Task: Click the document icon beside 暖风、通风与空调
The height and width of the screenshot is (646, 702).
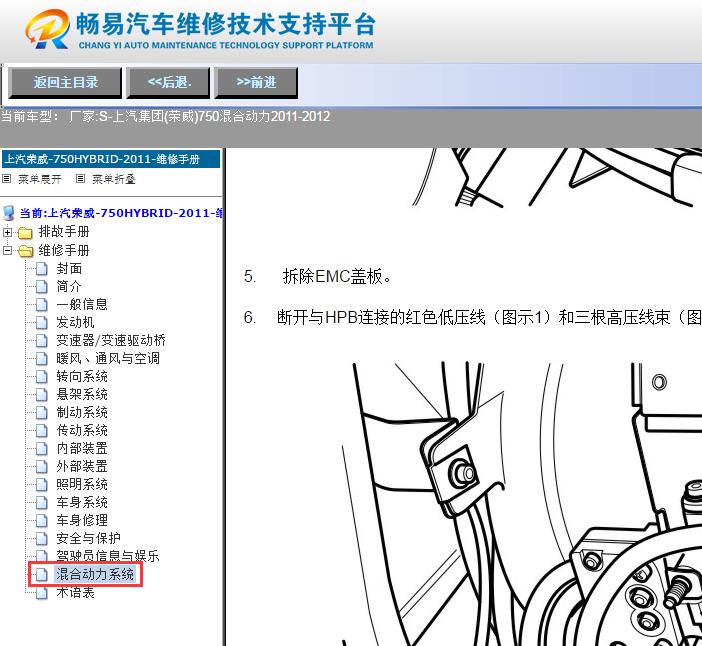Action: click(42, 359)
